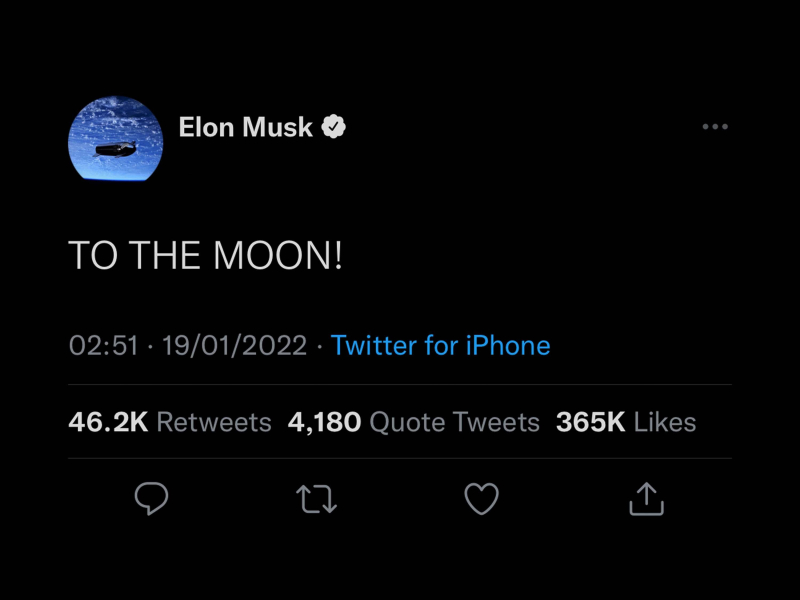Open the Quote Tweets label
The image size is (800, 600).
tap(454, 422)
